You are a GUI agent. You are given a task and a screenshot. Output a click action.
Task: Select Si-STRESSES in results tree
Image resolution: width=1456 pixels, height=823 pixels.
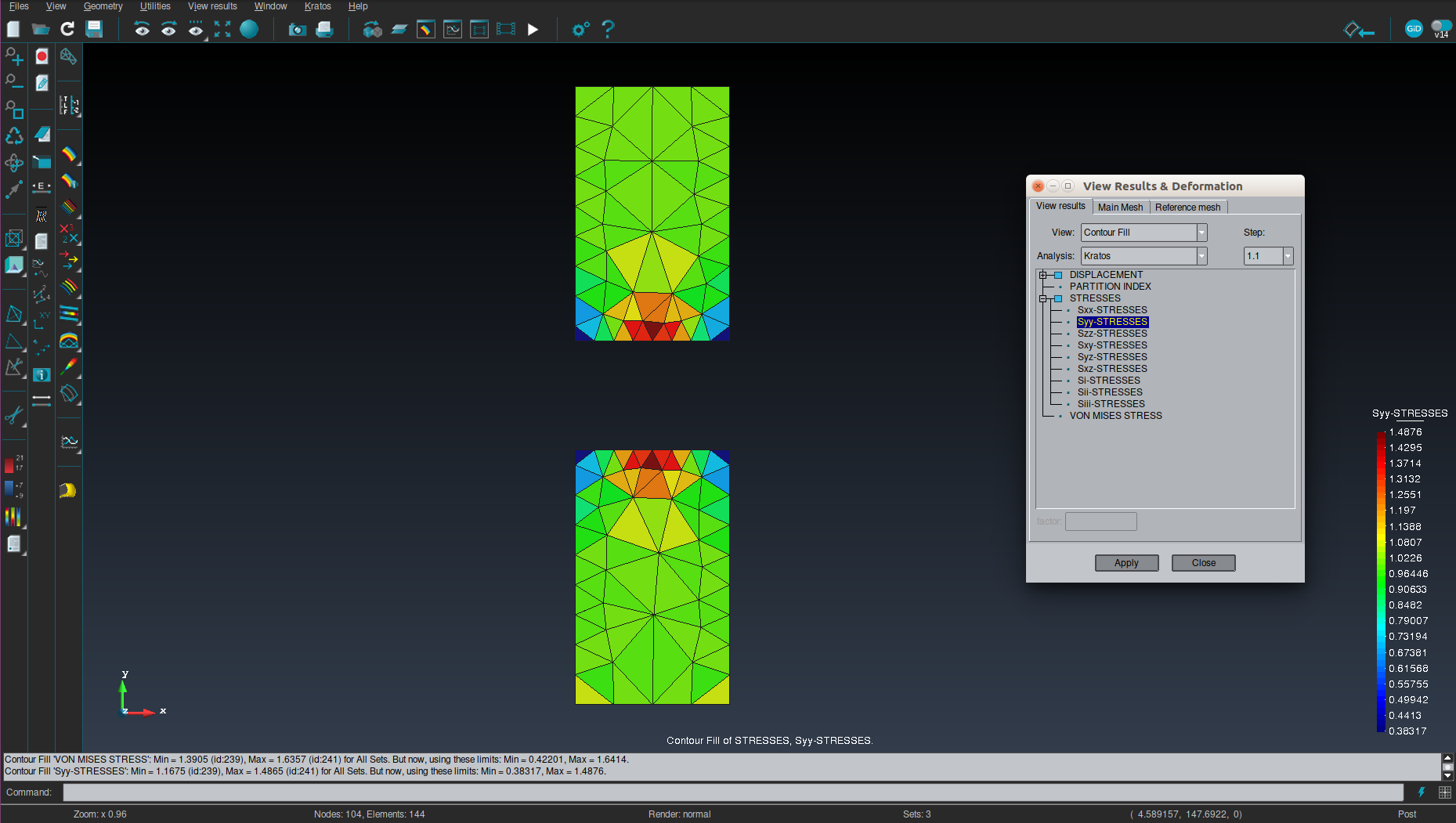tap(1109, 381)
